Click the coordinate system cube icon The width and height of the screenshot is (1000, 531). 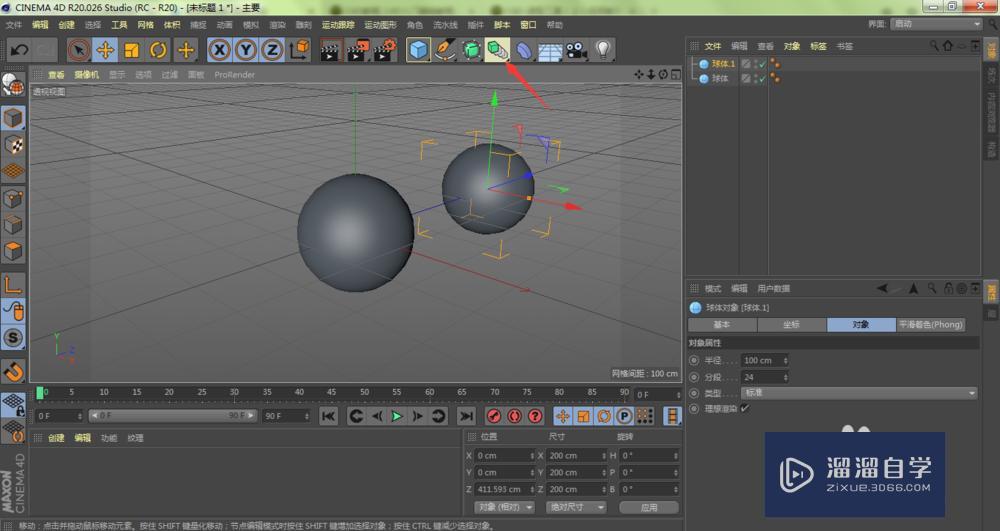(x=299, y=50)
